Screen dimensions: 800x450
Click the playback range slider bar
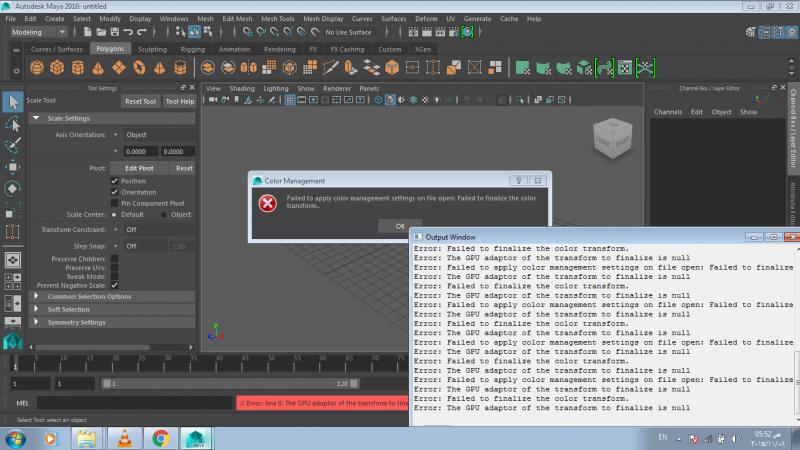pos(230,383)
